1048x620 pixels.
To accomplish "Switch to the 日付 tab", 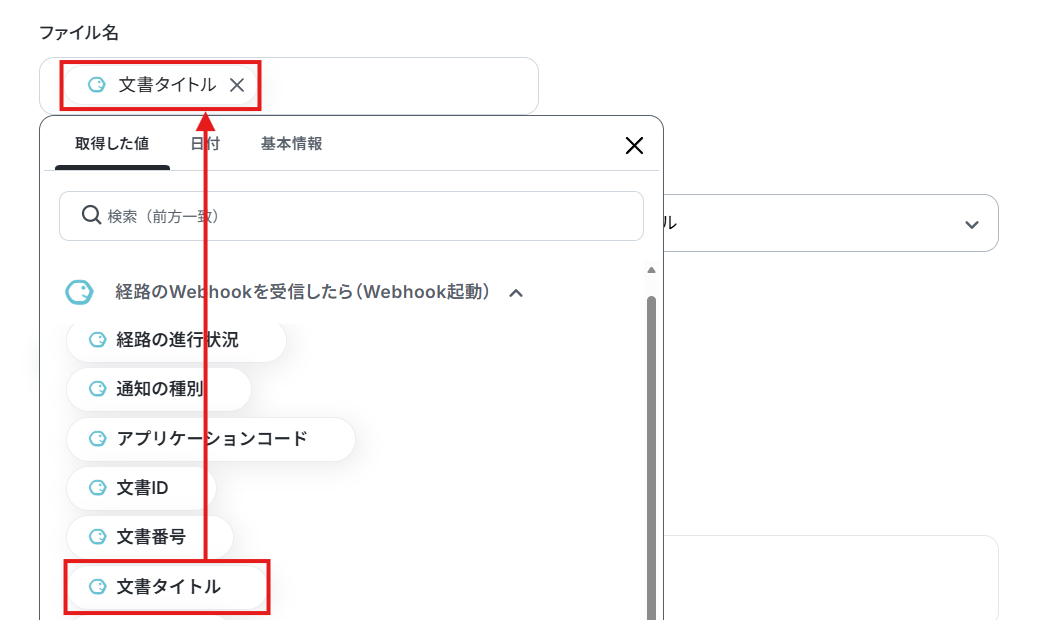I will [205, 144].
